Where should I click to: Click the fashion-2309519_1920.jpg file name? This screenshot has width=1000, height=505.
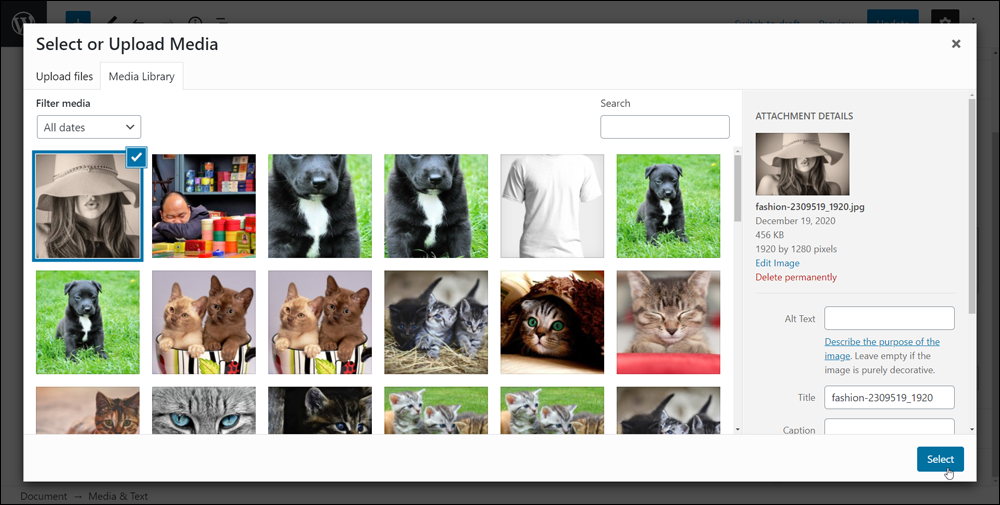point(810,207)
